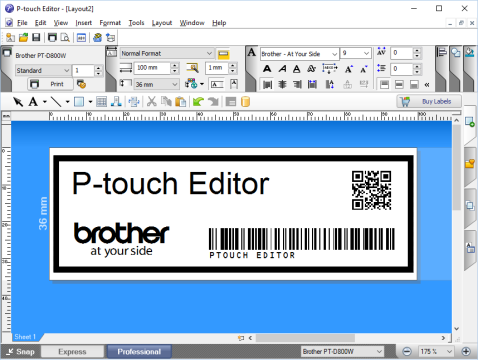Open the Normal Format dropdown
This screenshot has height=360, width=478.
click(x=167, y=53)
